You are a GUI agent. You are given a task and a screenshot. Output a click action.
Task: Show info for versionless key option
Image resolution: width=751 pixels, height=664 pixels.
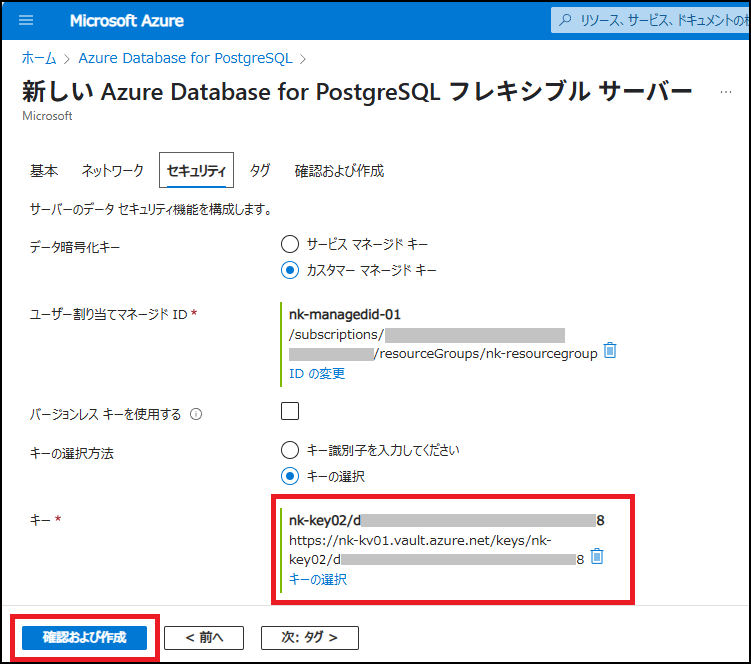tap(196, 414)
